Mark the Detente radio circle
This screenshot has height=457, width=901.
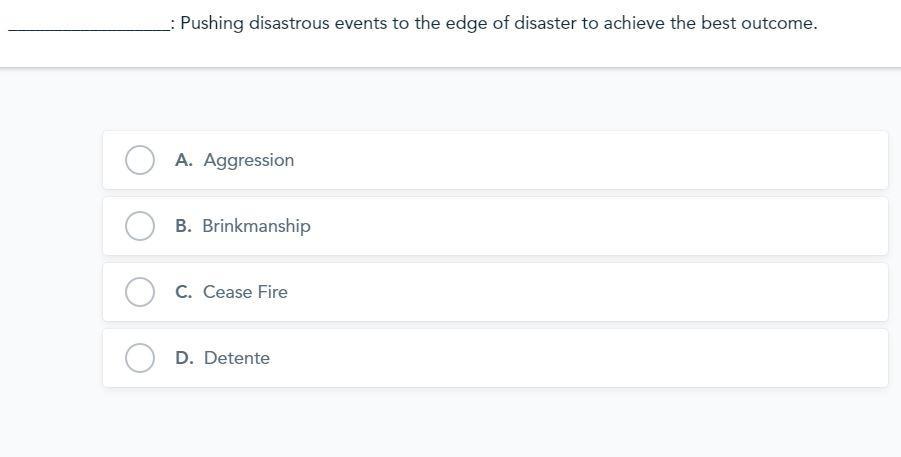pos(140,358)
